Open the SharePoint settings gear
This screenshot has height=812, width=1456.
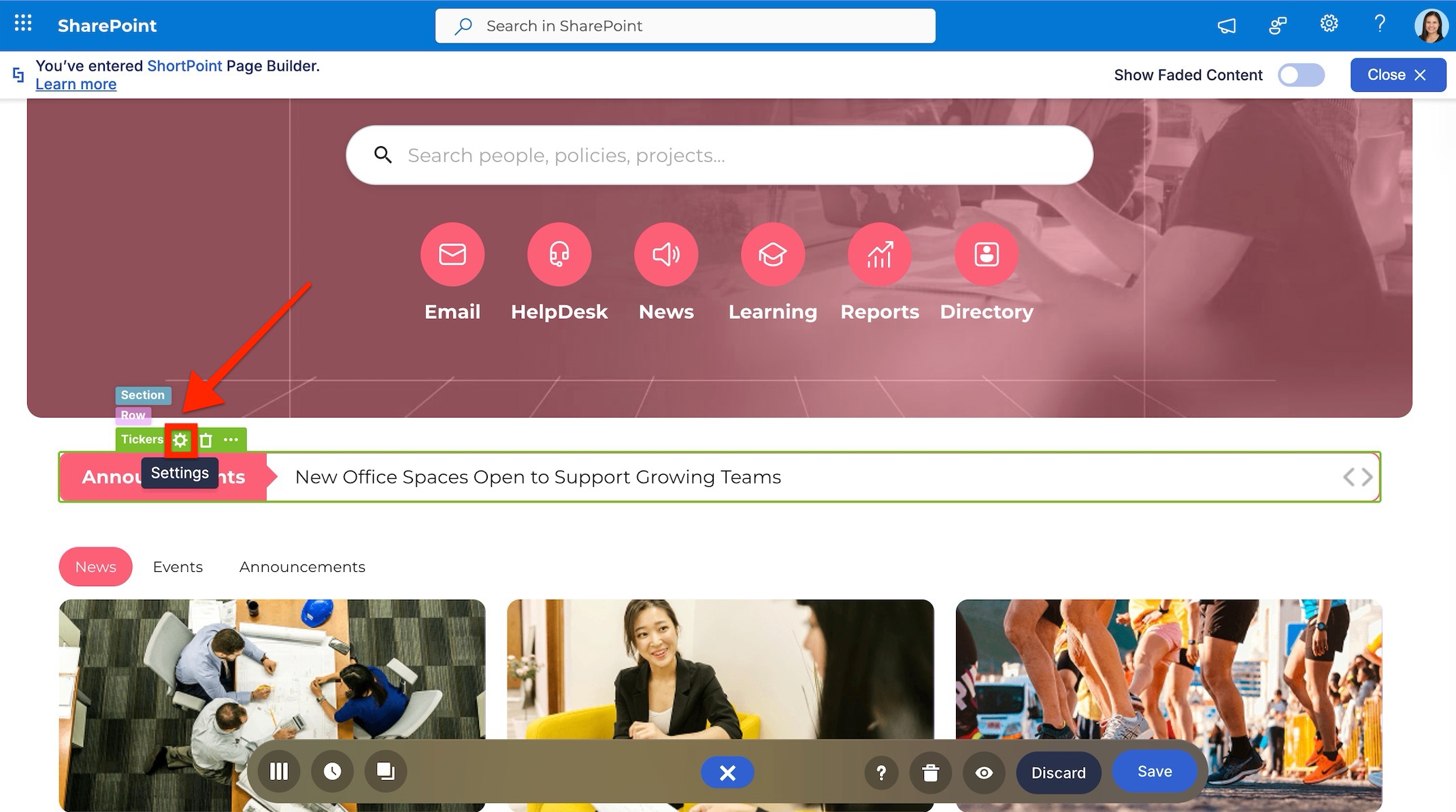pos(1328,24)
